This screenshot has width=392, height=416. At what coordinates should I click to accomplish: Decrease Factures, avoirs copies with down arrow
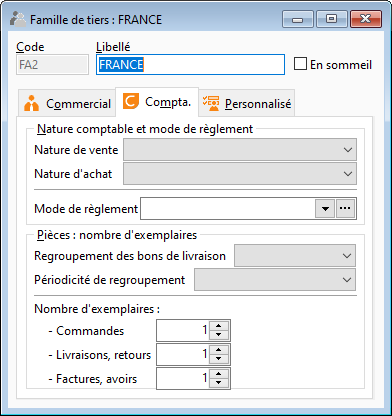(x=219, y=383)
